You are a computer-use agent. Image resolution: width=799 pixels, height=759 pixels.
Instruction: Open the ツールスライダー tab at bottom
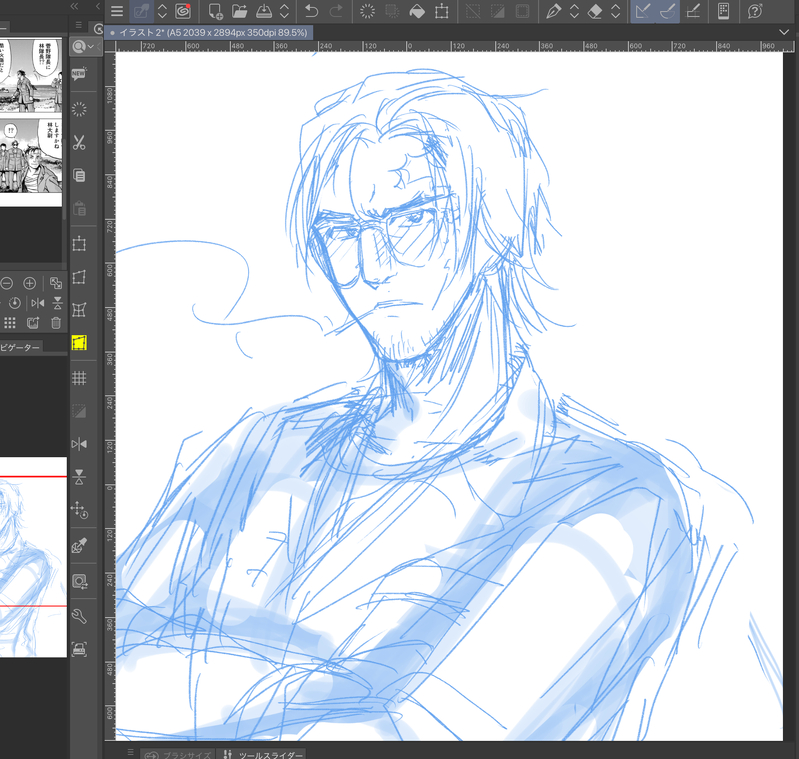coord(264,754)
